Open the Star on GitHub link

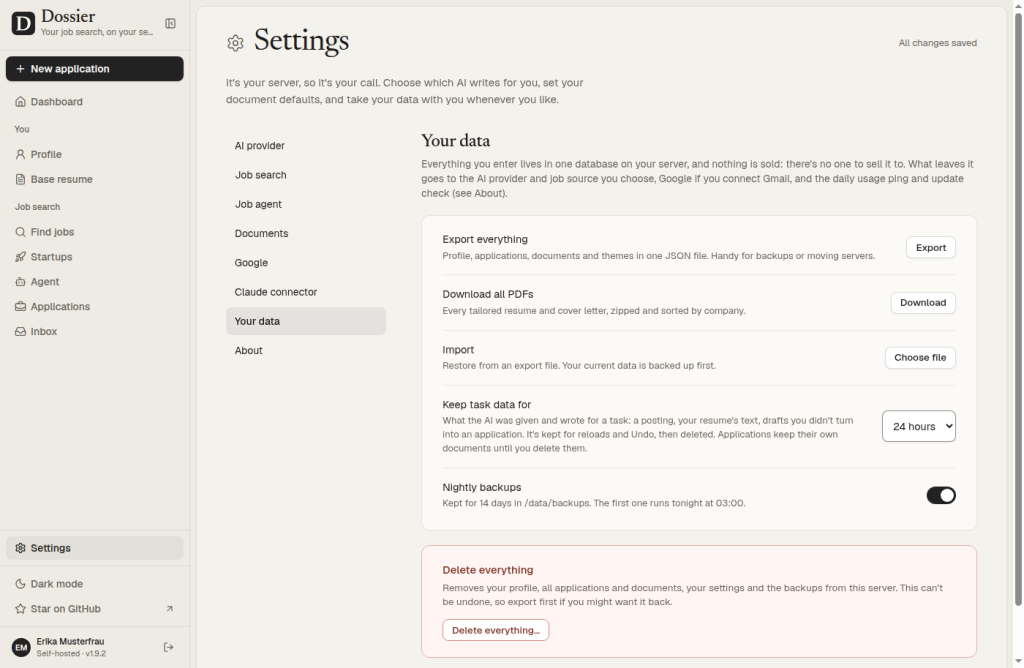(x=65, y=609)
